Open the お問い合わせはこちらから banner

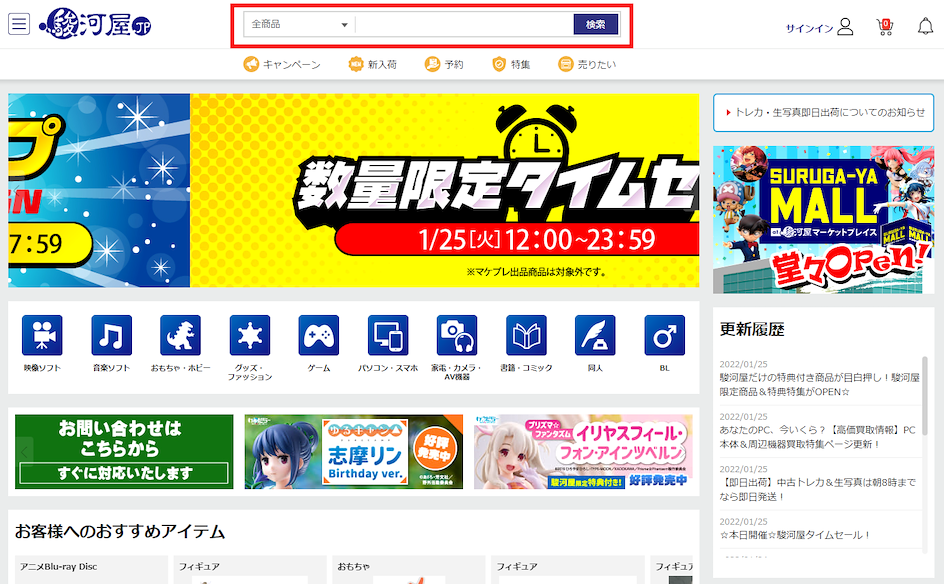(x=124, y=452)
